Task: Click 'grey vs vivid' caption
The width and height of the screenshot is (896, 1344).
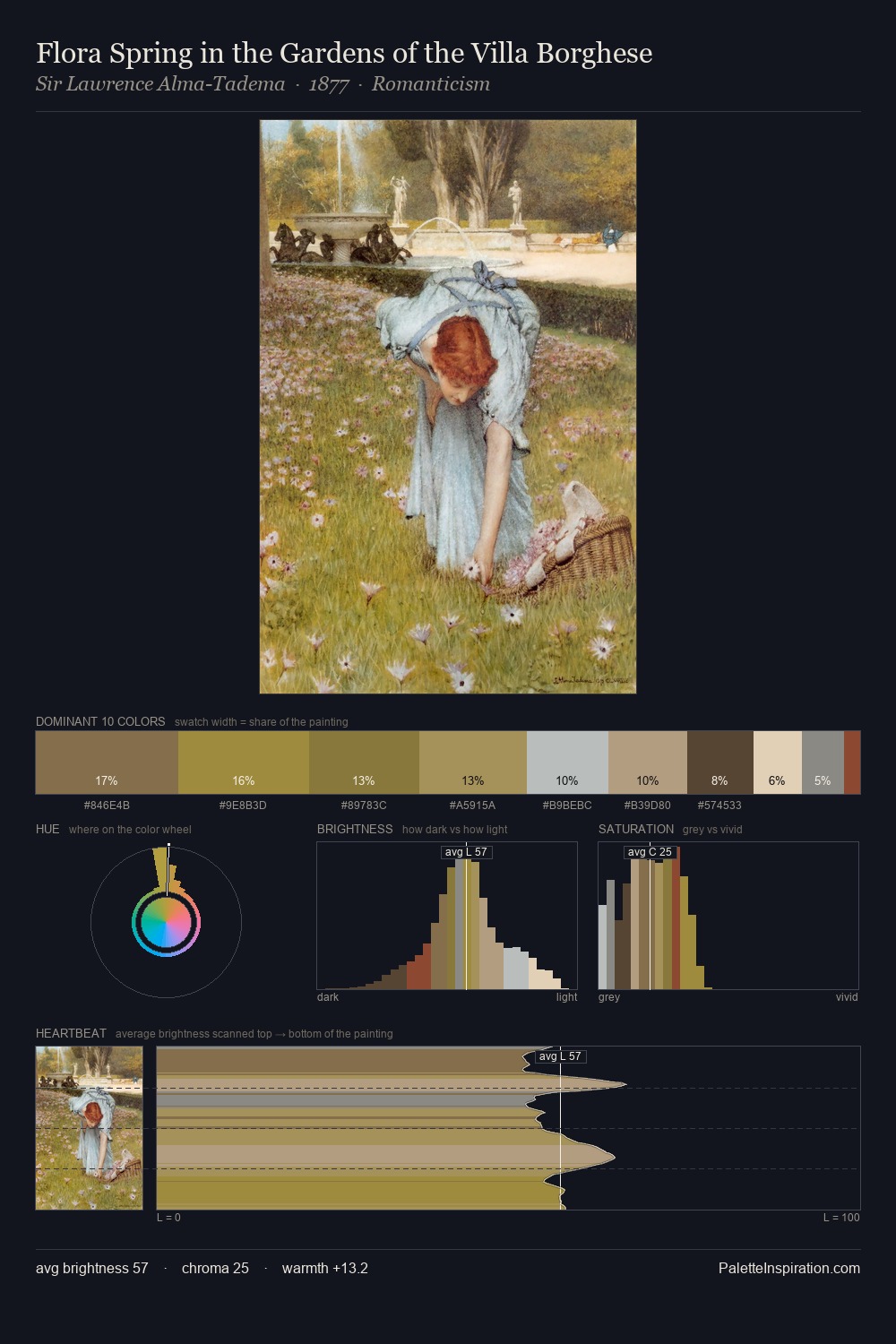Action: (712, 830)
